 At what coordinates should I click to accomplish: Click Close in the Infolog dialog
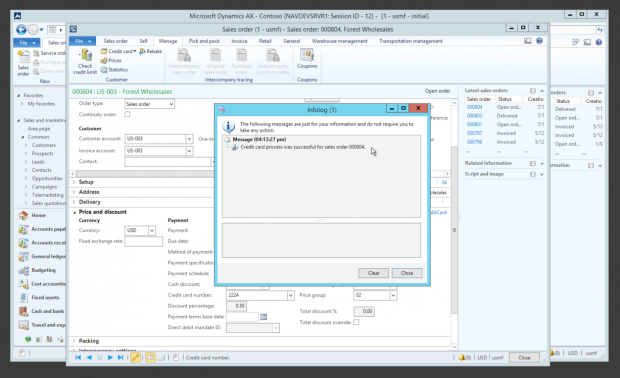(406, 273)
